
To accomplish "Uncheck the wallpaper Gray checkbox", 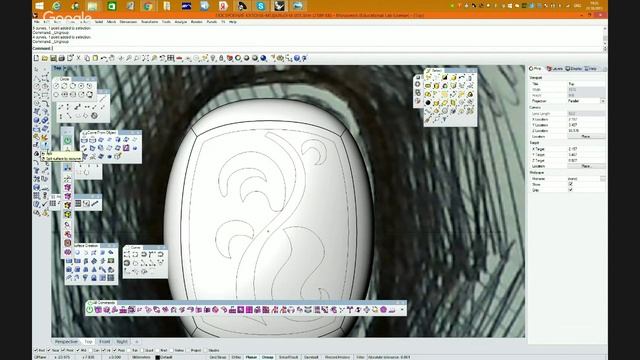I will (x=570, y=190).
